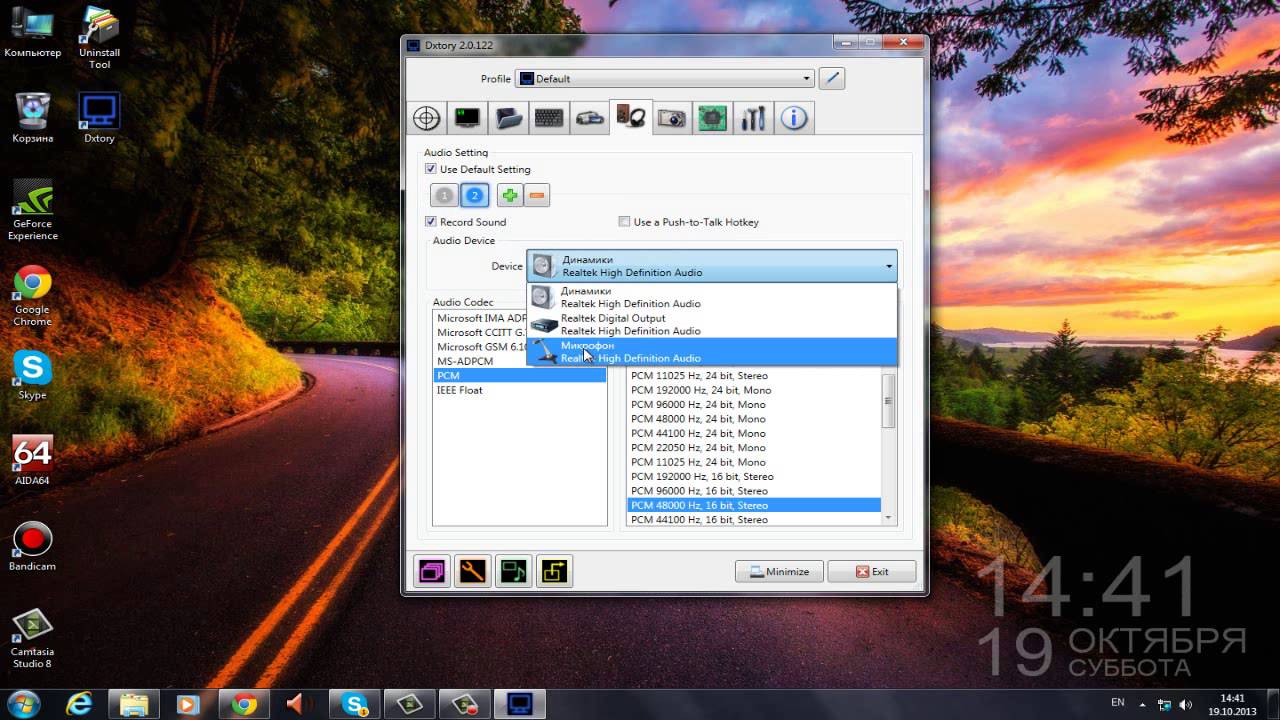Open the photo camera screenshot tab
The width and height of the screenshot is (1280, 720).
click(x=672, y=118)
